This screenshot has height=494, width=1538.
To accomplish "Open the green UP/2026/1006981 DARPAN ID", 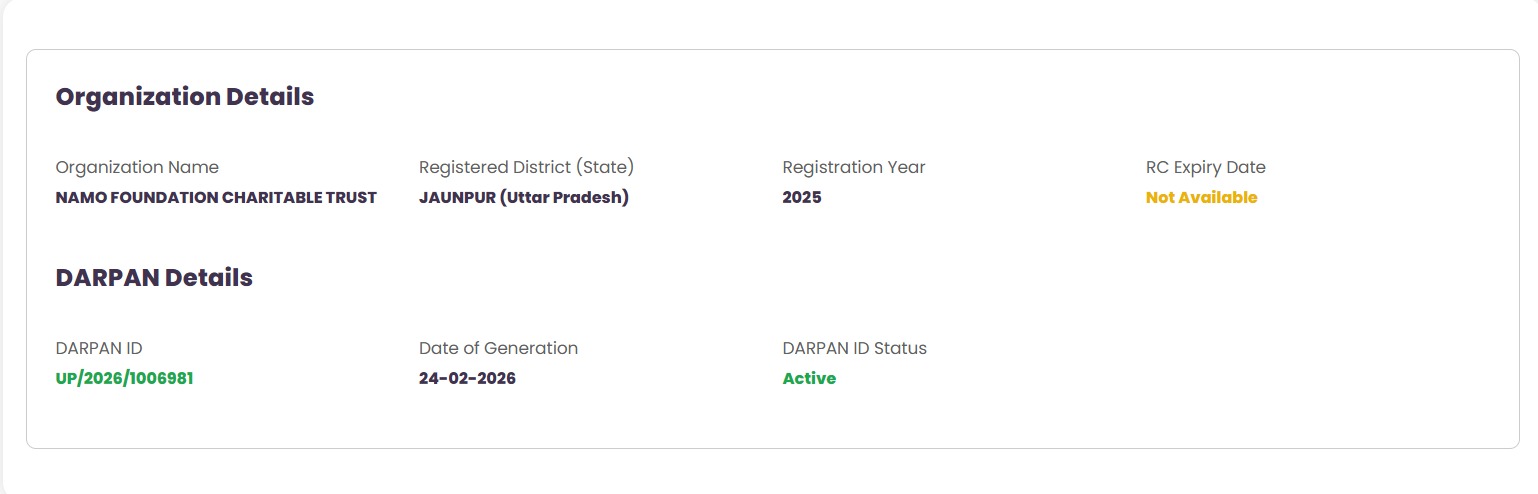I will point(124,379).
